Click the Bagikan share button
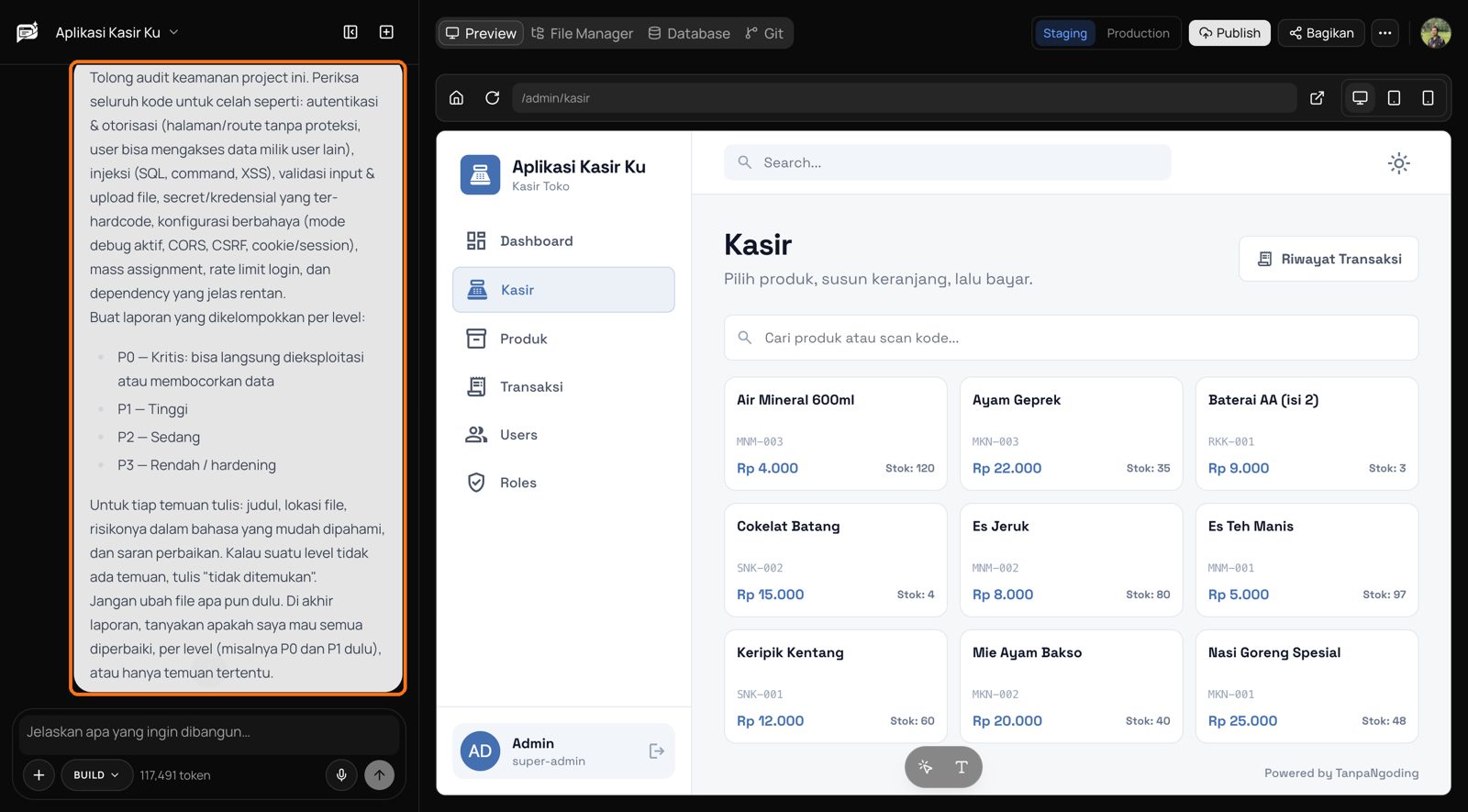1468x812 pixels. 1321,33
